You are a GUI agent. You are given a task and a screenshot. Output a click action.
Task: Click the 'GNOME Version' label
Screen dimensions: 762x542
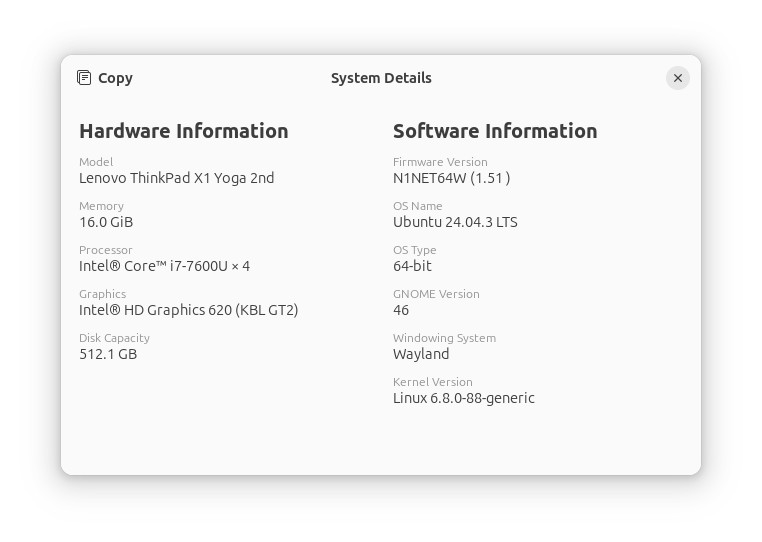click(x=436, y=294)
